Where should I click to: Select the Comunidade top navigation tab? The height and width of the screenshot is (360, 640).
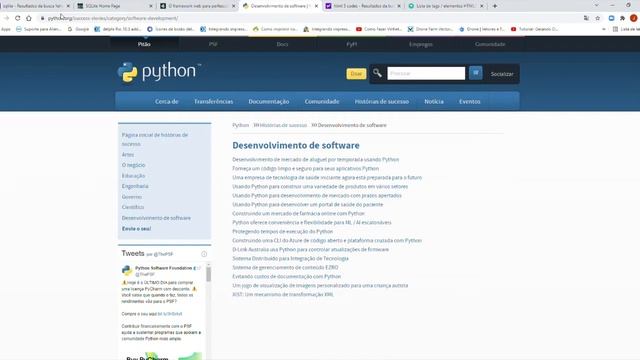click(x=490, y=44)
